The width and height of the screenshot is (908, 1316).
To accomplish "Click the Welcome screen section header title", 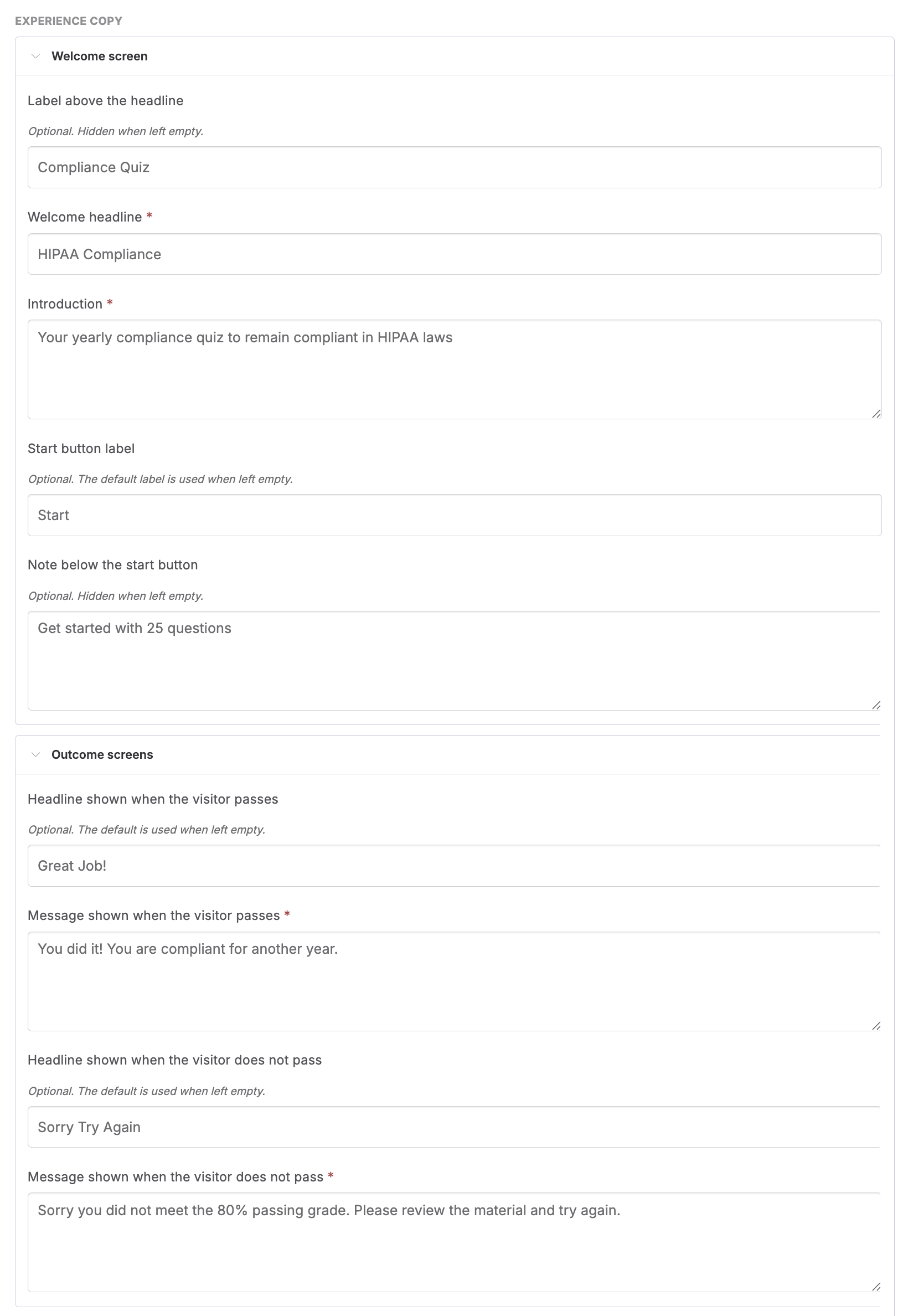I will click(x=100, y=56).
